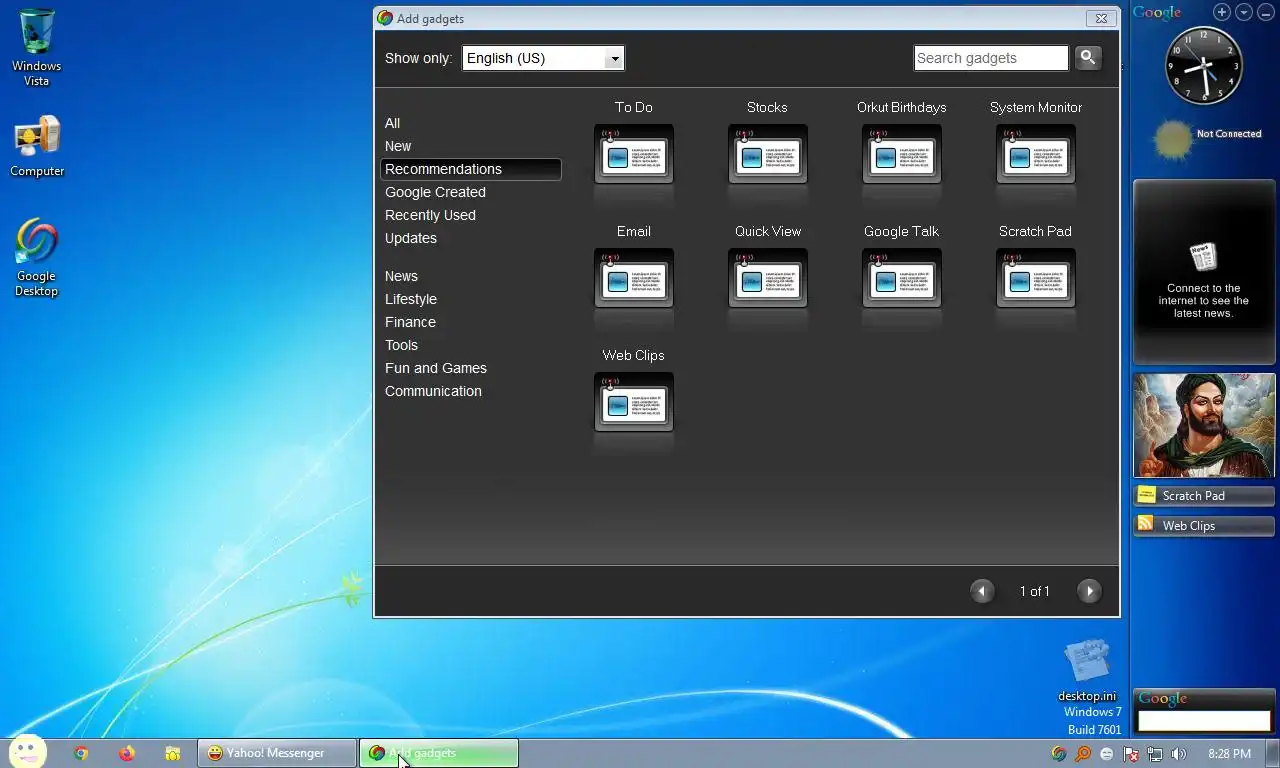The height and width of the screenshot is (768, 1280).
Task: Click the volume speaker tray icon
Action: (x=1178, y=754)
